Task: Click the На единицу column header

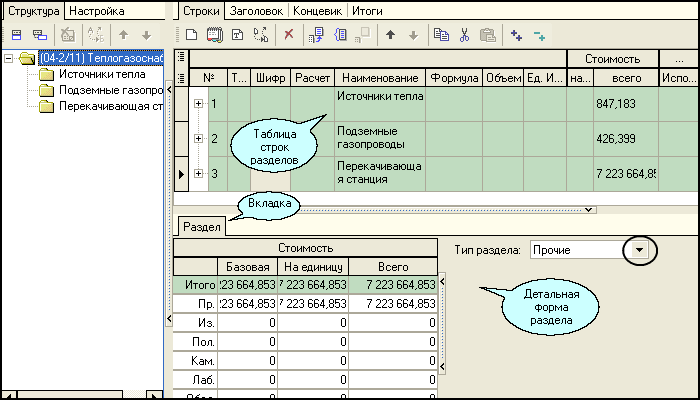Action: click(x=313, y=267)
